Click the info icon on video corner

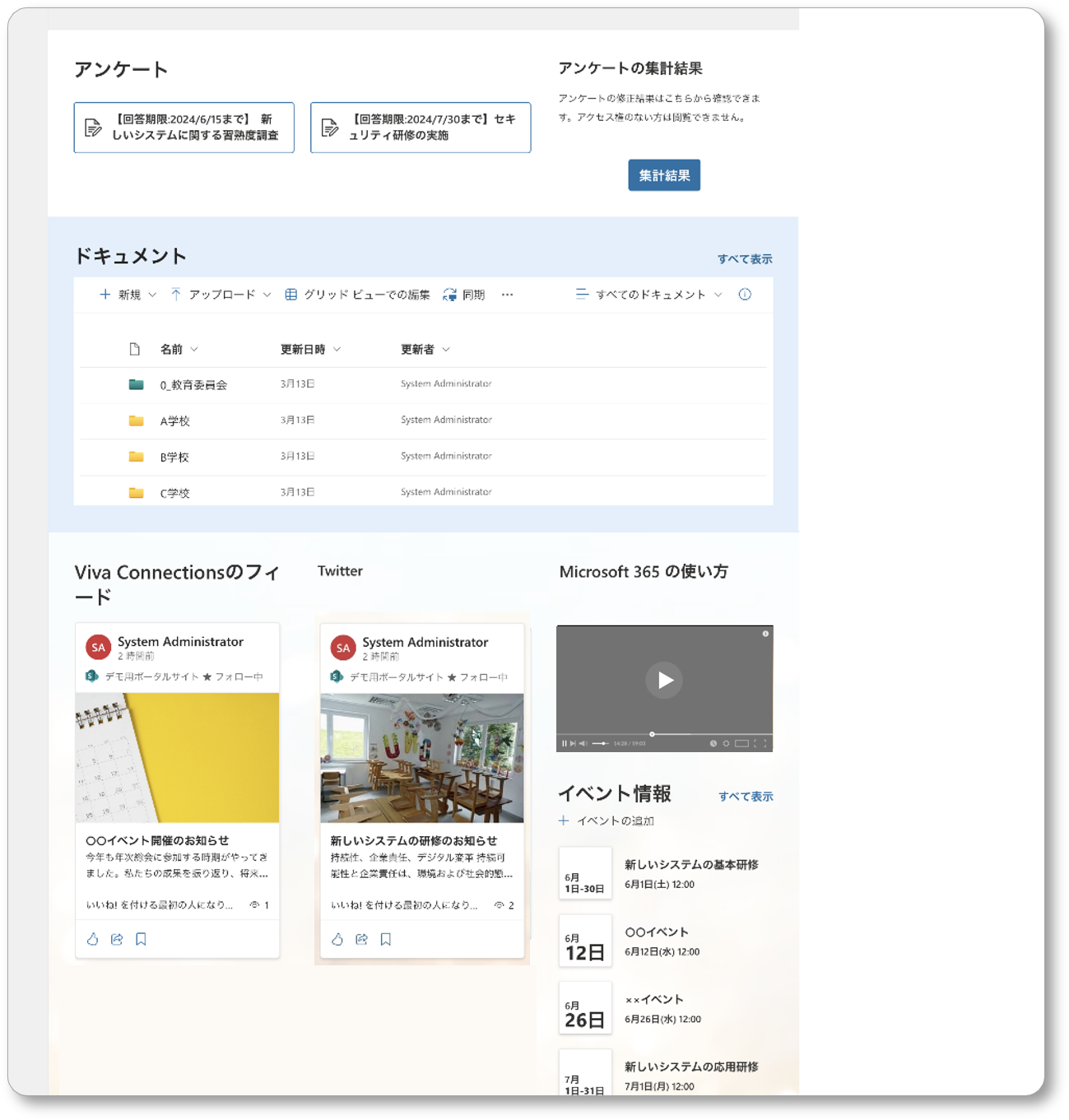[x=765, y=634]
